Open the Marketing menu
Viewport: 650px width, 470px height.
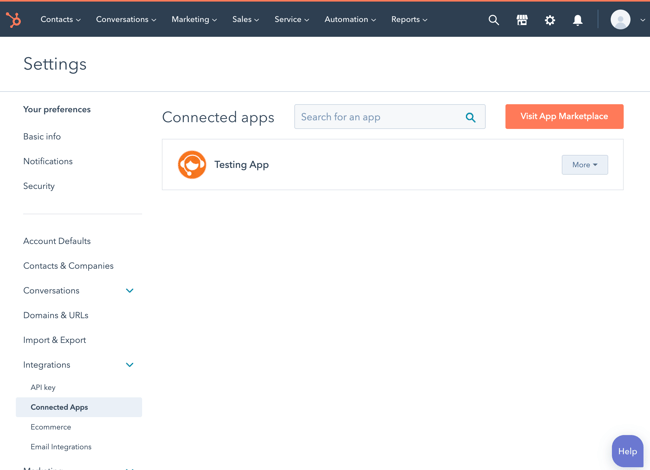click(193, 20)
